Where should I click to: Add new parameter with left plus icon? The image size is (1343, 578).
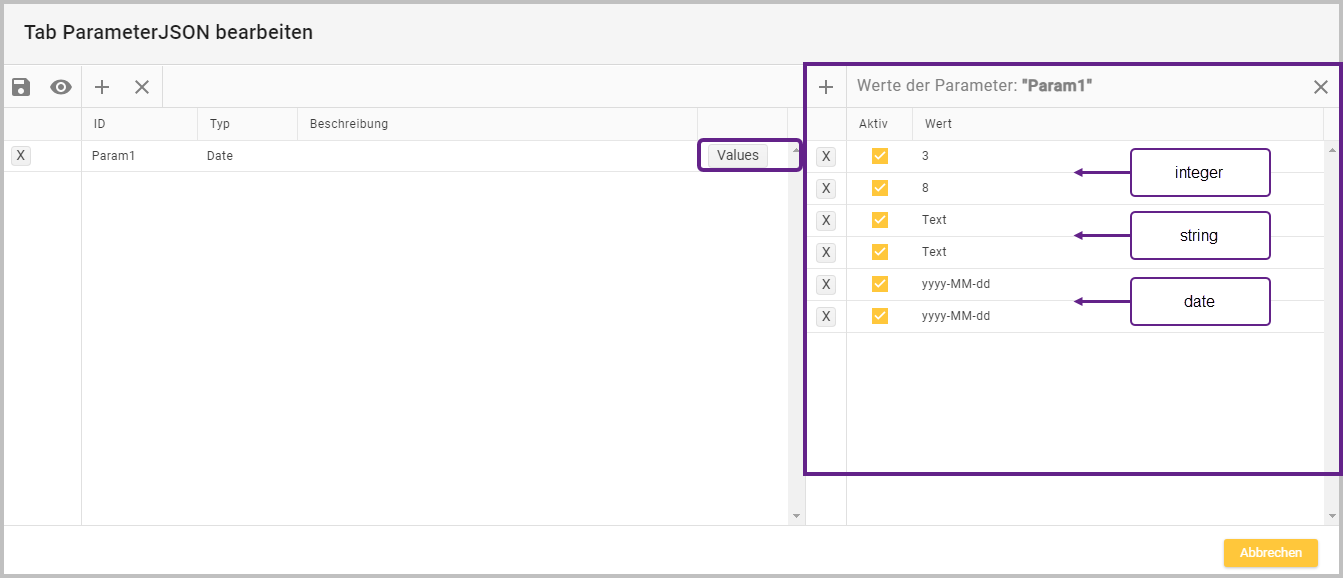(102, 87)
